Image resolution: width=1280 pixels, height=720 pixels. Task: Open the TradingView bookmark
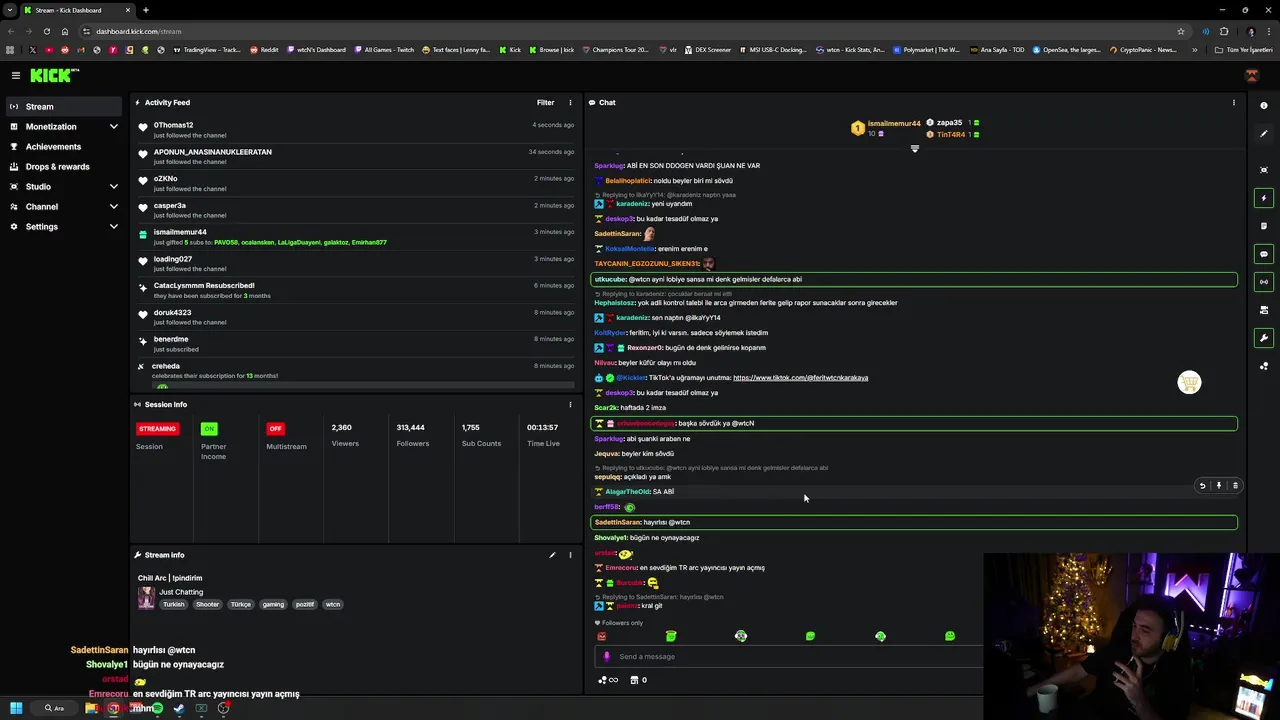[x=207, y=50]
